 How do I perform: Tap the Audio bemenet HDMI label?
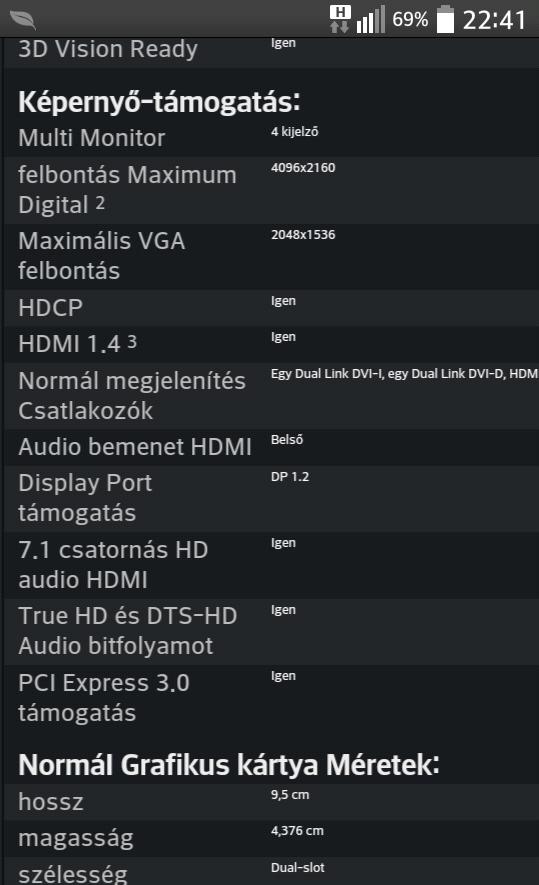pos(135,446)
